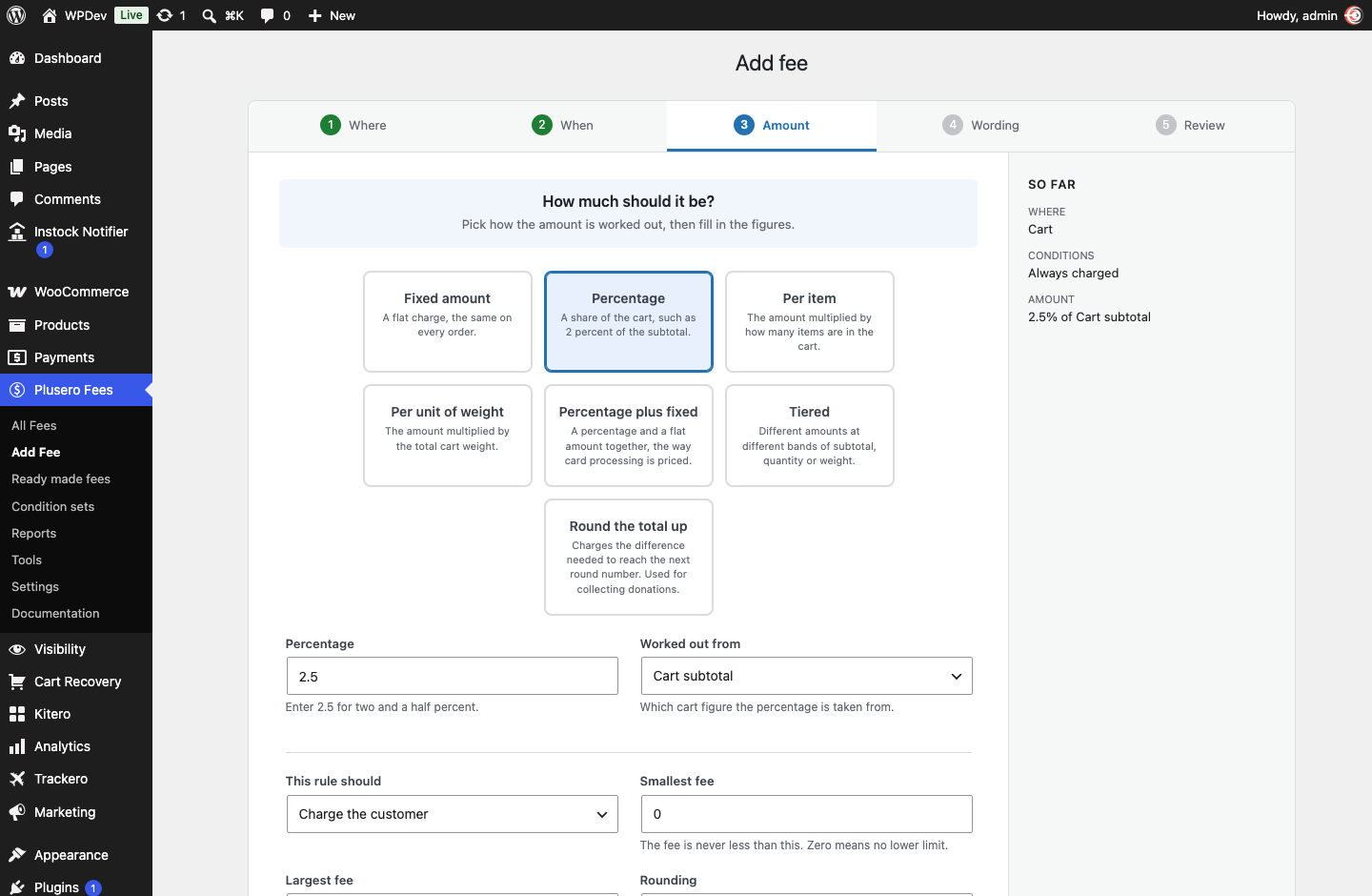Click the WordPress logo icon
Image resolution: width=1372 pixels, height=896 pixels.
point(16,15)
